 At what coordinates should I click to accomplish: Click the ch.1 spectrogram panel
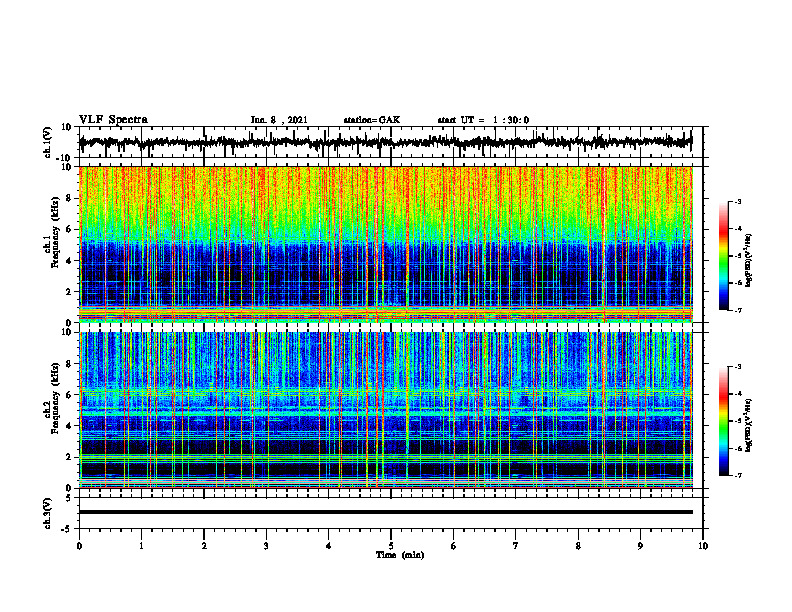(x=386, y=244)
